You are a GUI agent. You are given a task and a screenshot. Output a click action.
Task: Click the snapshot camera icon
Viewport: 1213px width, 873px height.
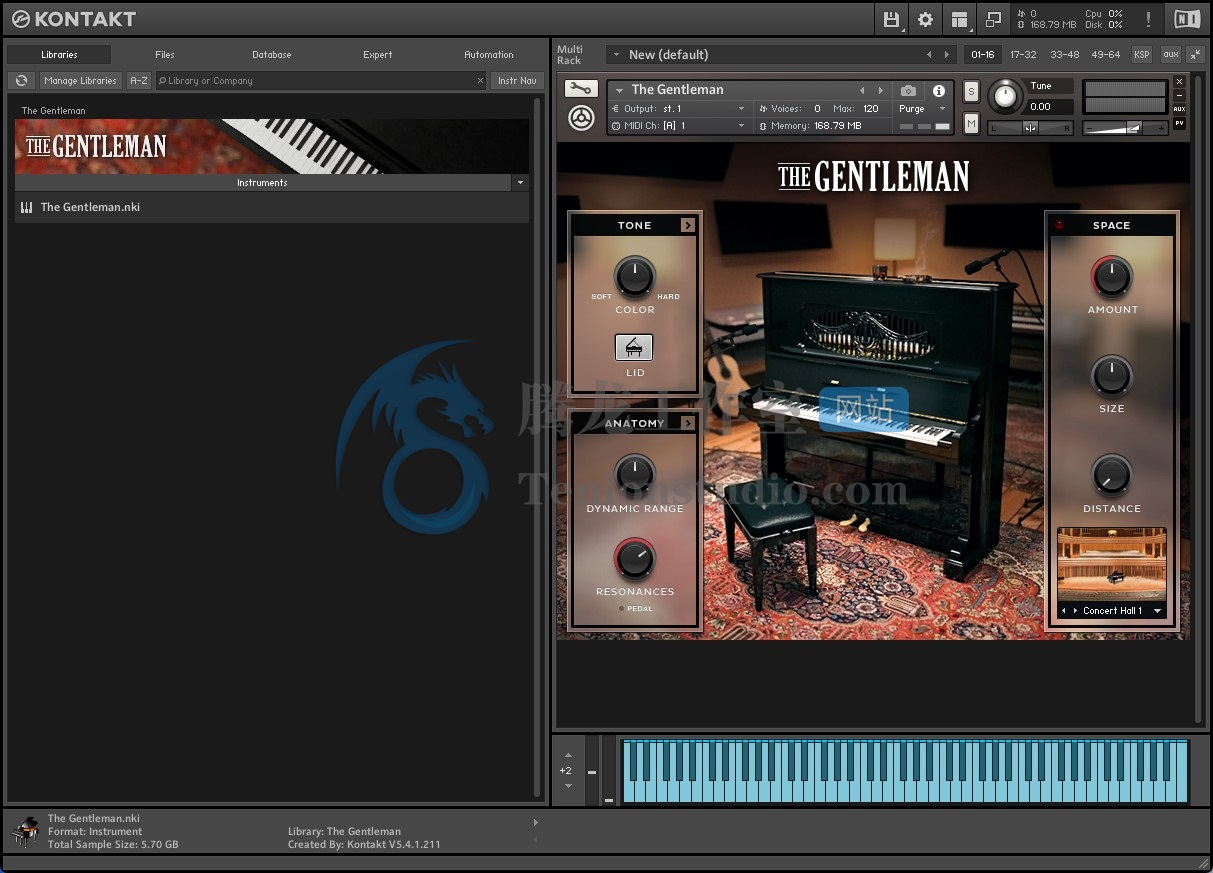[908, 91]
